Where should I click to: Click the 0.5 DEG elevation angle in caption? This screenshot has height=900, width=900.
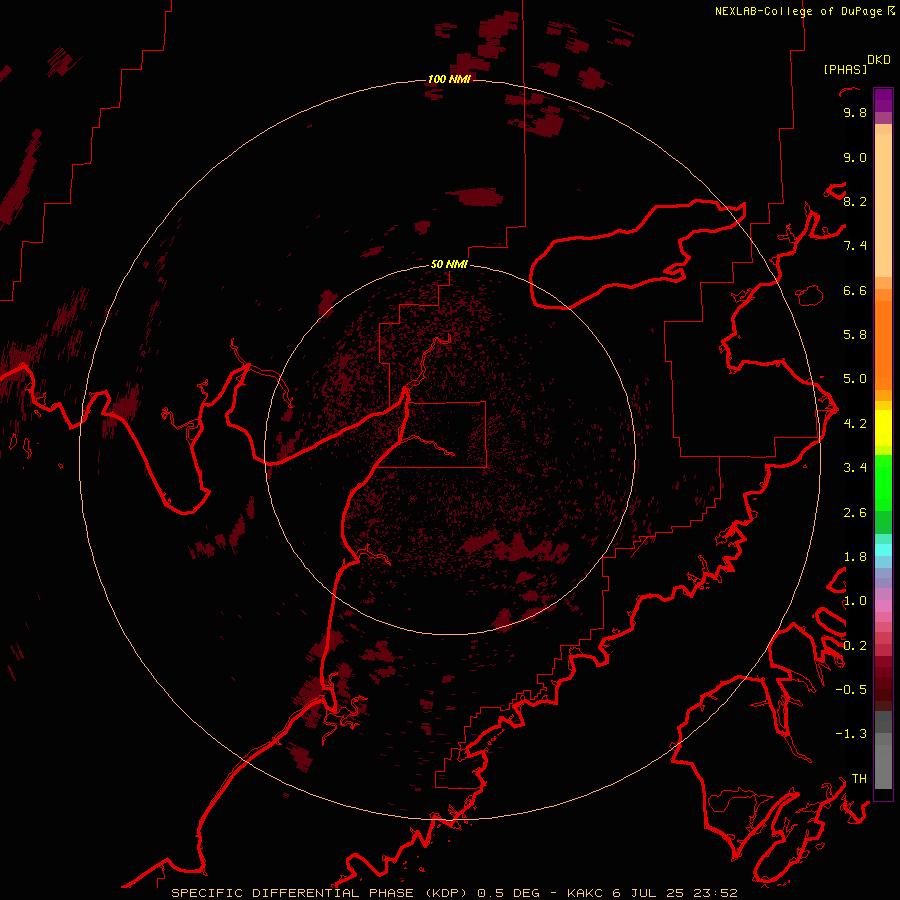tap(509, 893)
